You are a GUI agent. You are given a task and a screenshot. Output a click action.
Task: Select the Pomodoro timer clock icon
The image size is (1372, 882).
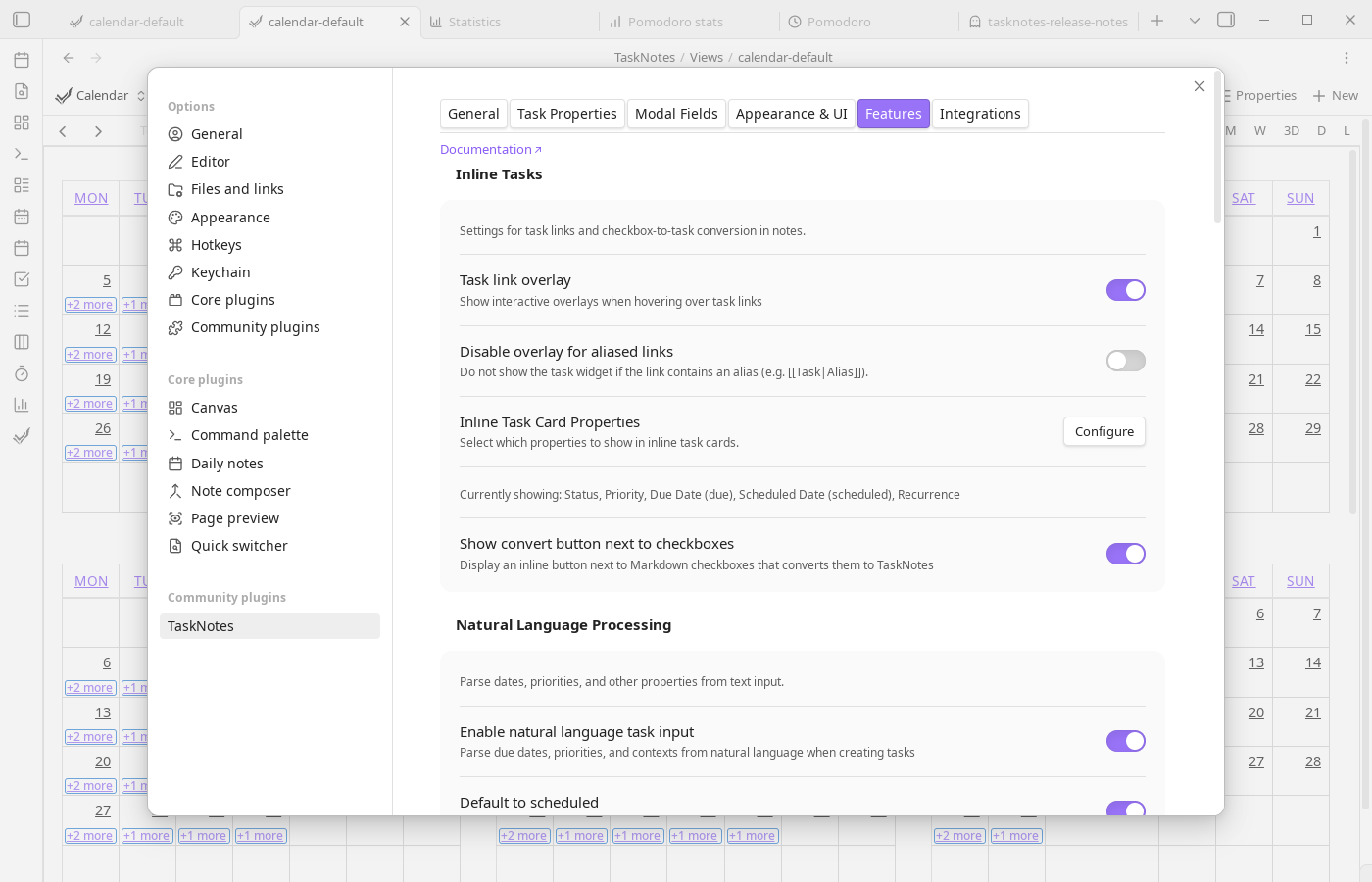point(22,373)
